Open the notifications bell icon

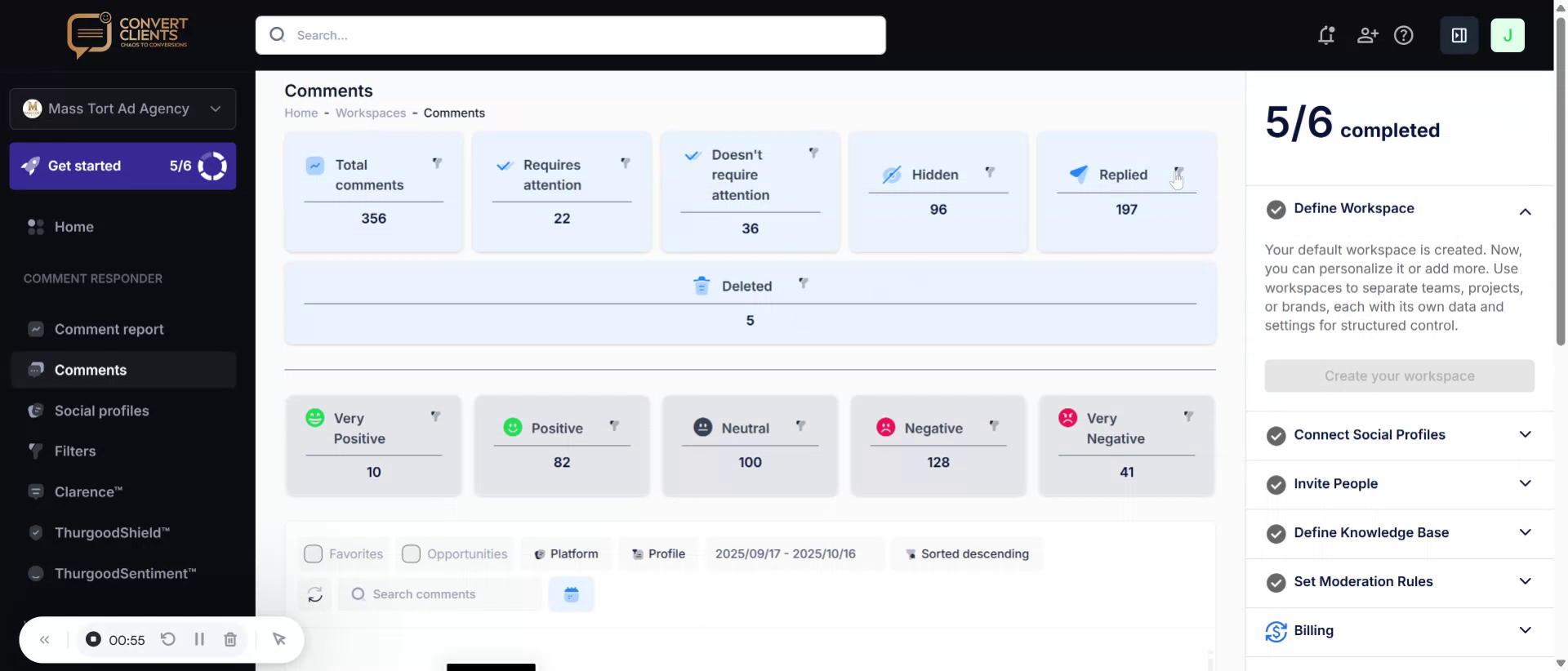pos(1326,35)
